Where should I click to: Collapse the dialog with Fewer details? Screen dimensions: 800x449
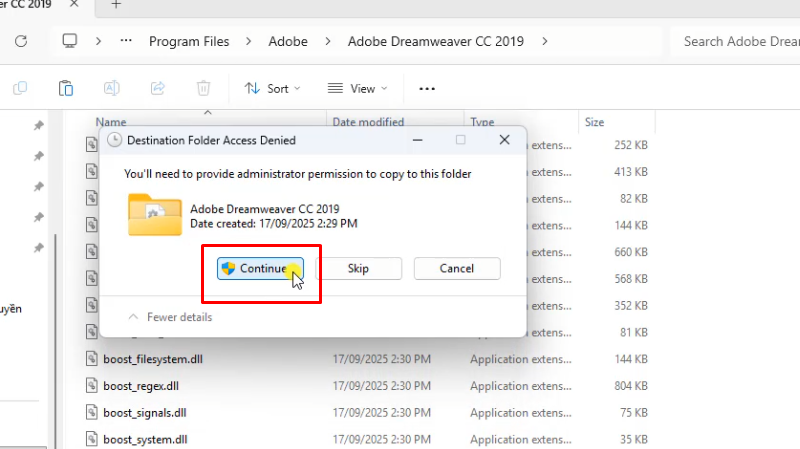[170, 317]
